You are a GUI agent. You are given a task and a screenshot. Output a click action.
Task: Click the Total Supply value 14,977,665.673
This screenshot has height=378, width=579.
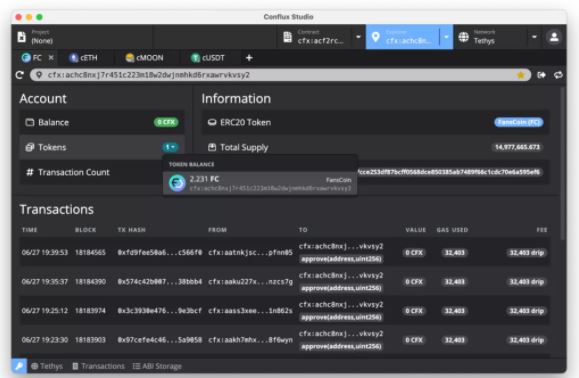point(517,147)
